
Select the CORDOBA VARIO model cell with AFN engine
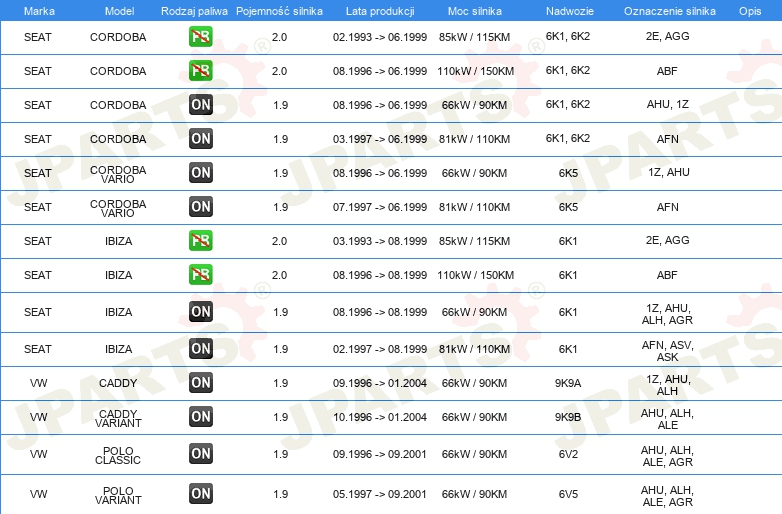(x=118, y=208)
